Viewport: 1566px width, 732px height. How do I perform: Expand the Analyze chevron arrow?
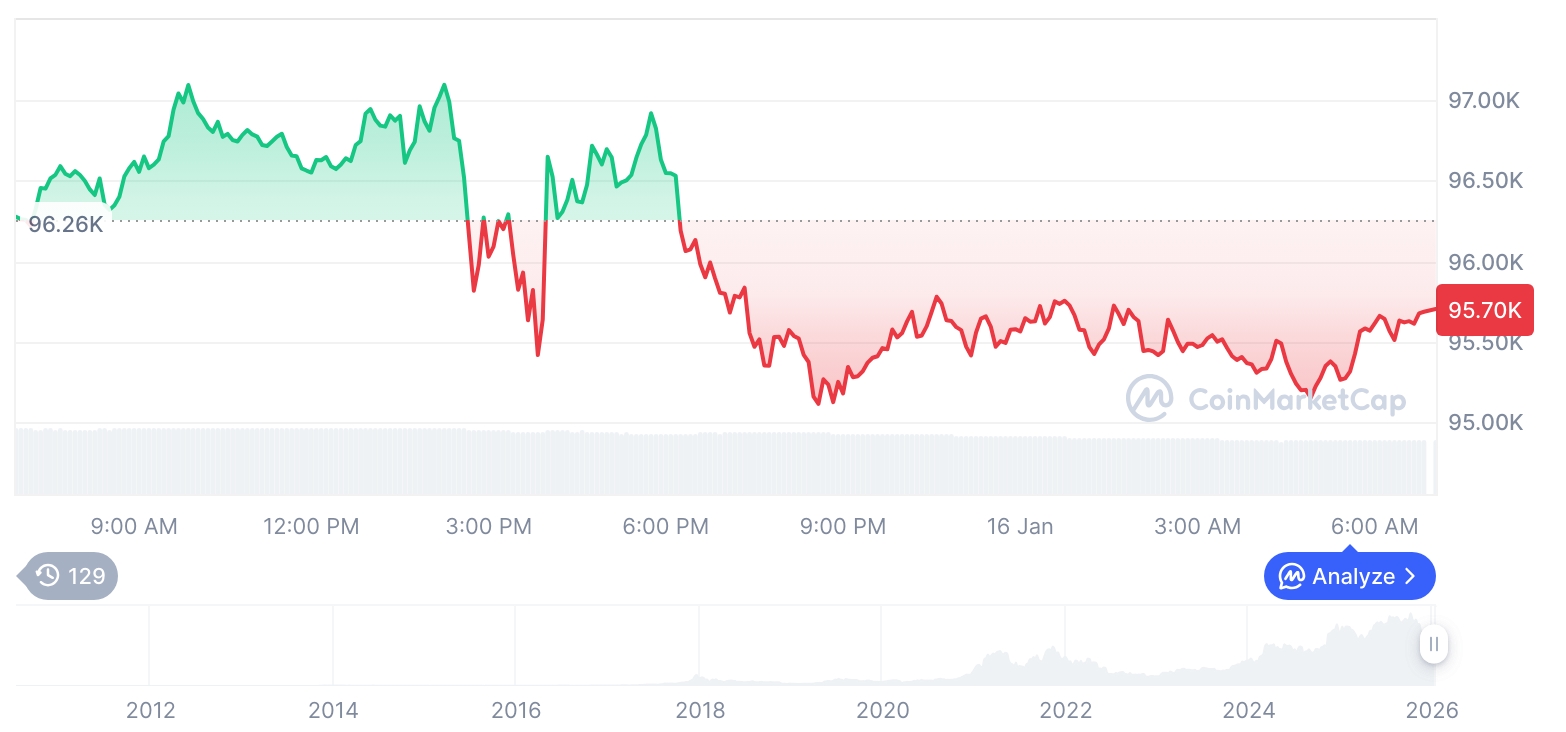point(1411,577)
